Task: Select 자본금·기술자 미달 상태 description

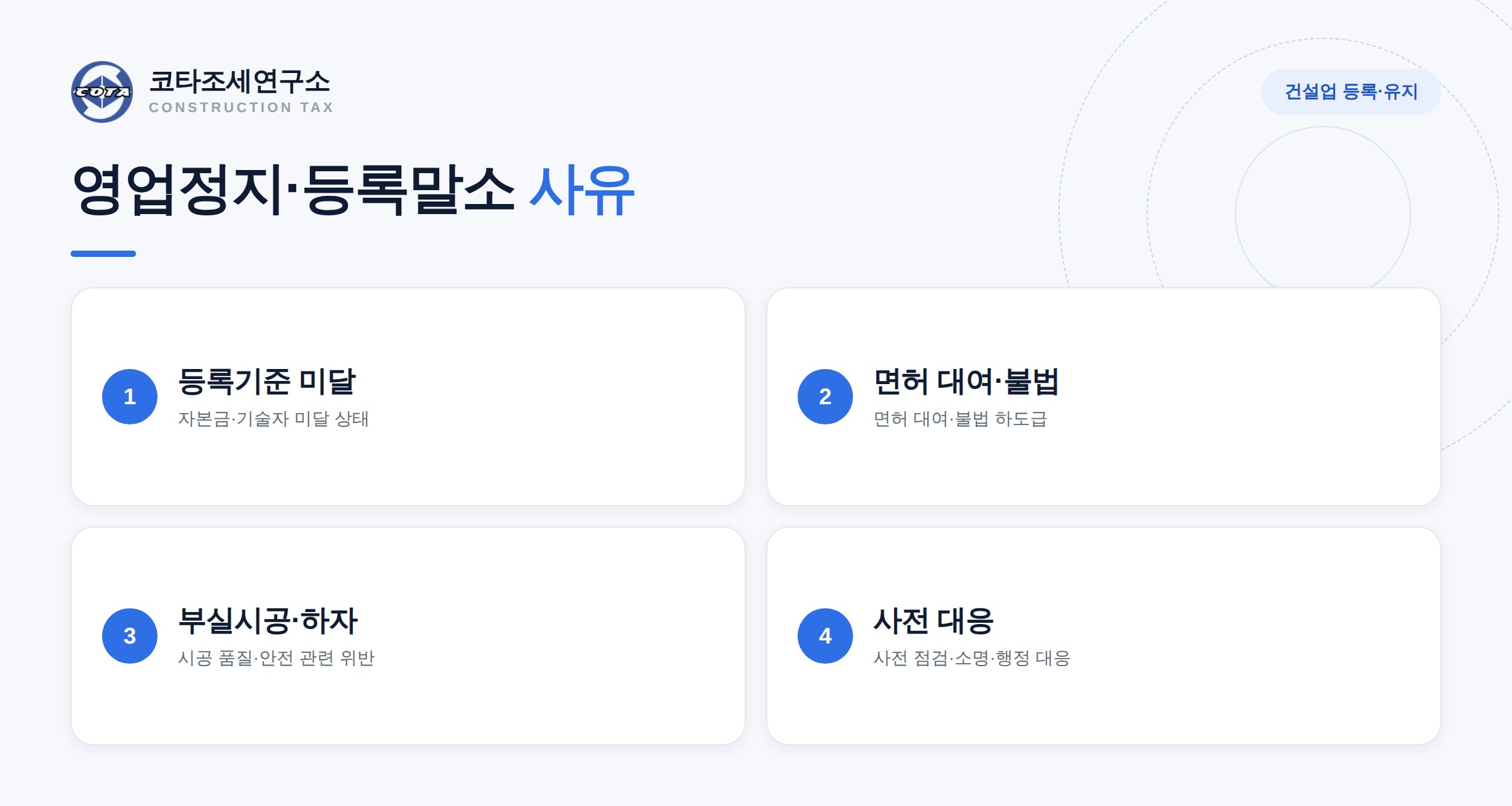Action: [273, 419]
